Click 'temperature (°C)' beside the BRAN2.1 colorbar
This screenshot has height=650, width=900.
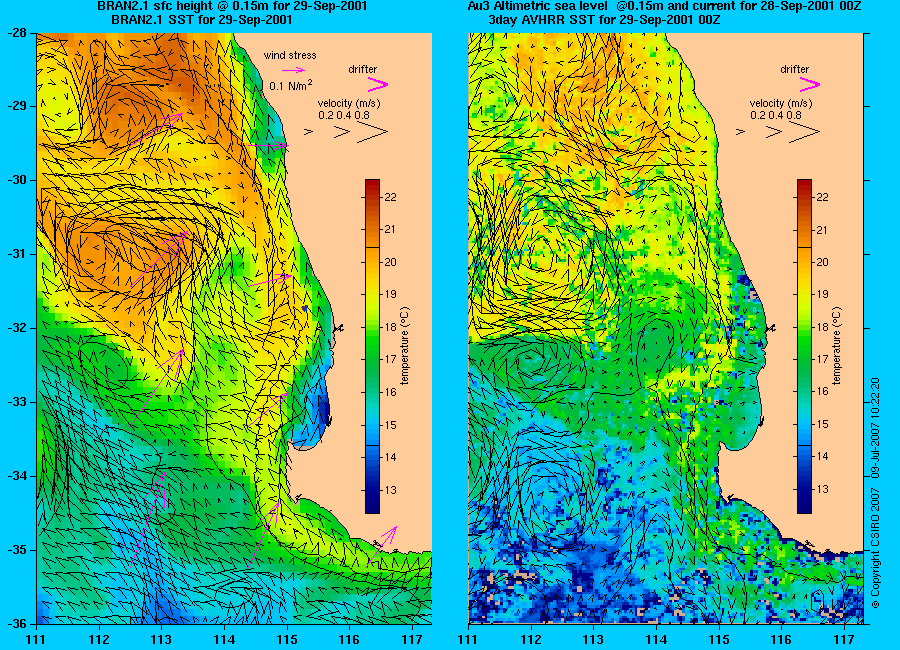point(405,346)
